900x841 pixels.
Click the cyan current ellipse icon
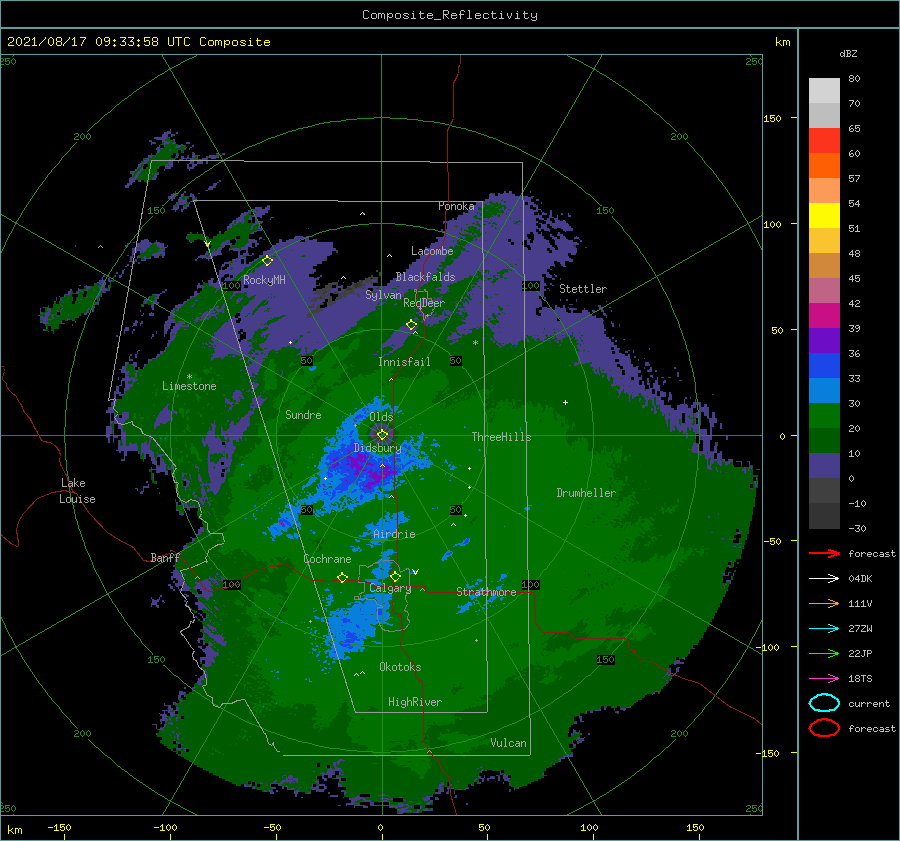click(x=824, y=703)
